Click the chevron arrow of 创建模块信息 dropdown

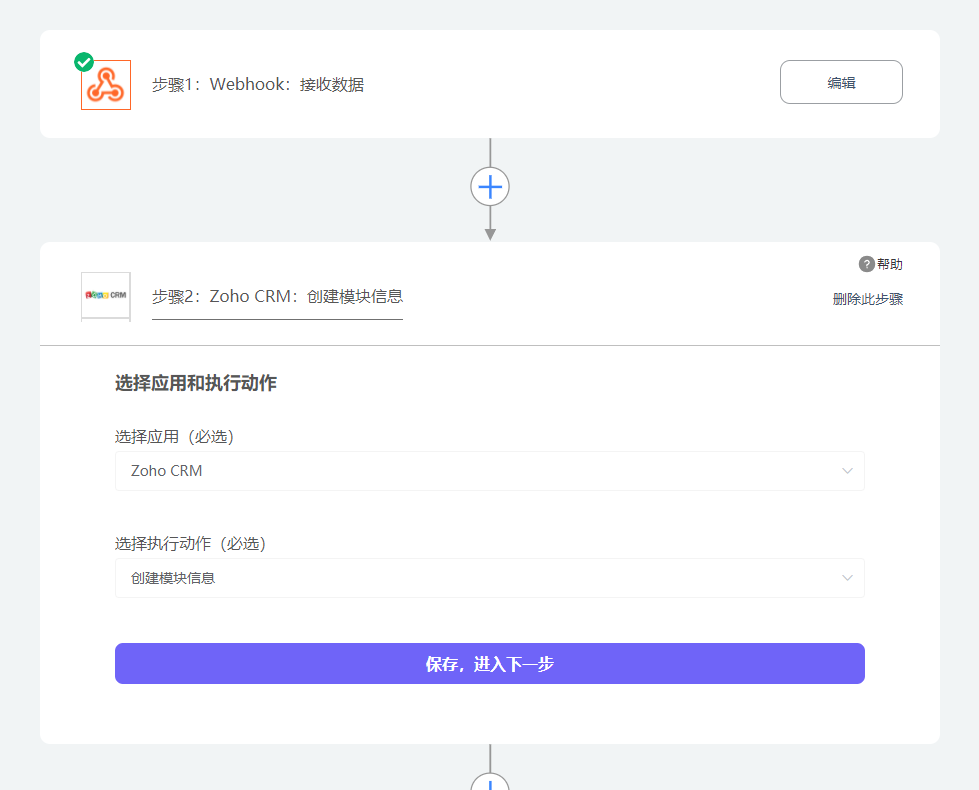click(847, 578)
